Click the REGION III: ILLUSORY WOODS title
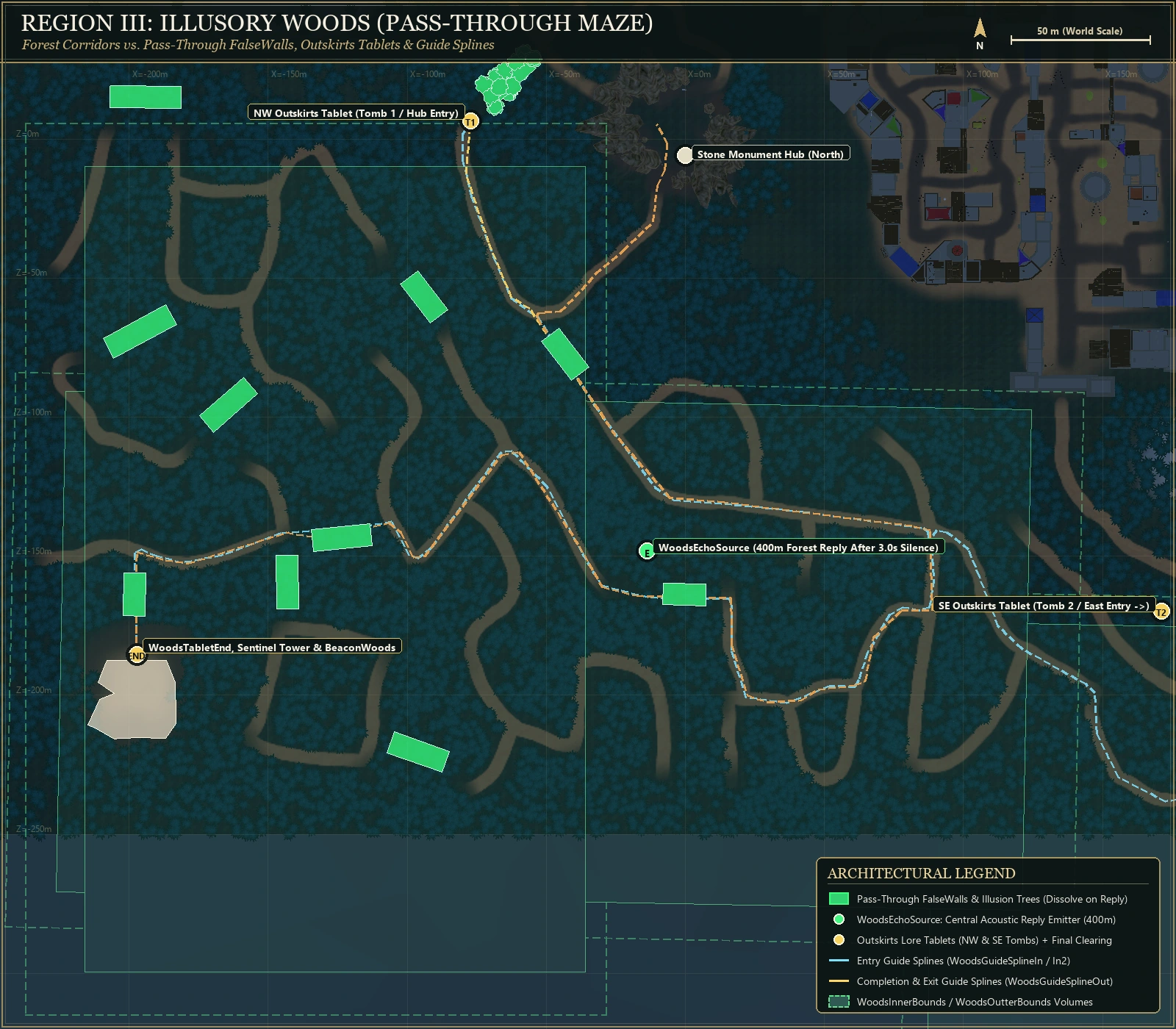 (337, 23)
